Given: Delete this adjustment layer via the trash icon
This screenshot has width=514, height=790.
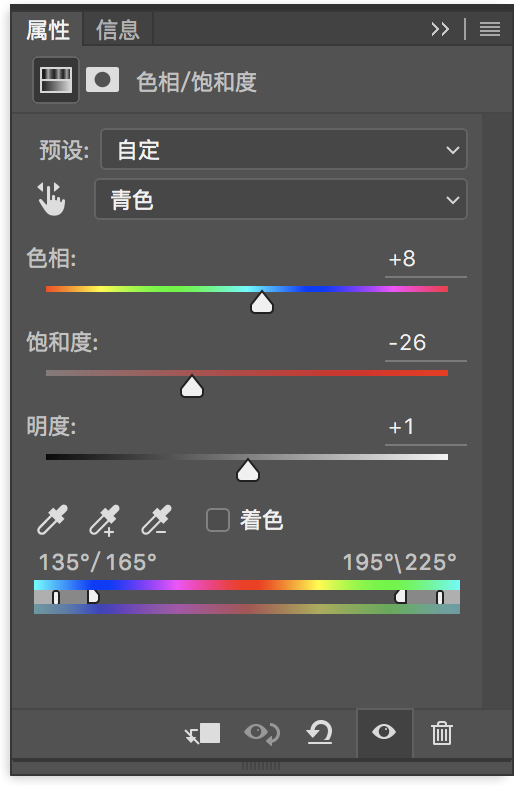Looking at the screenshot, I should point(442,733).
